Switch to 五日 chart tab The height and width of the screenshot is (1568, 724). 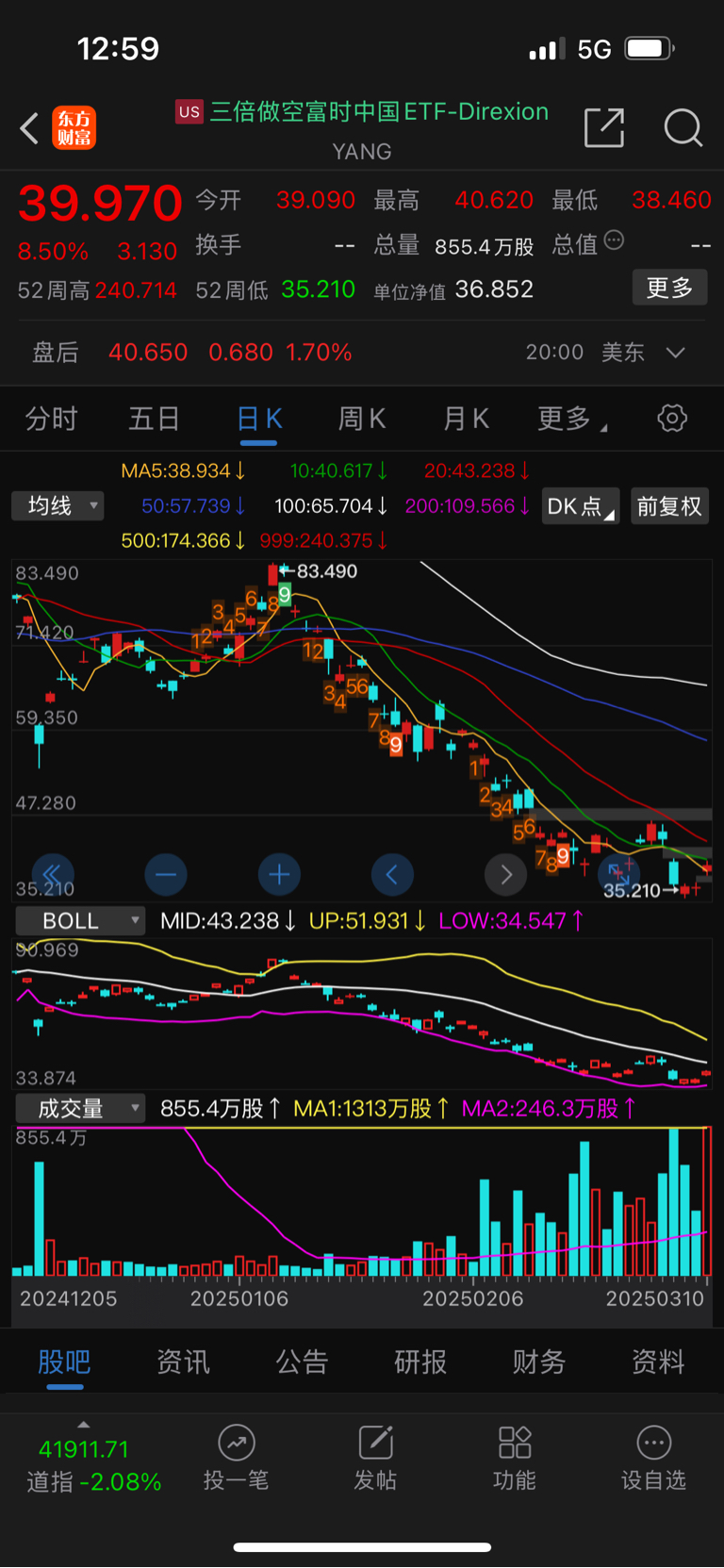click(x=155, y=419)
